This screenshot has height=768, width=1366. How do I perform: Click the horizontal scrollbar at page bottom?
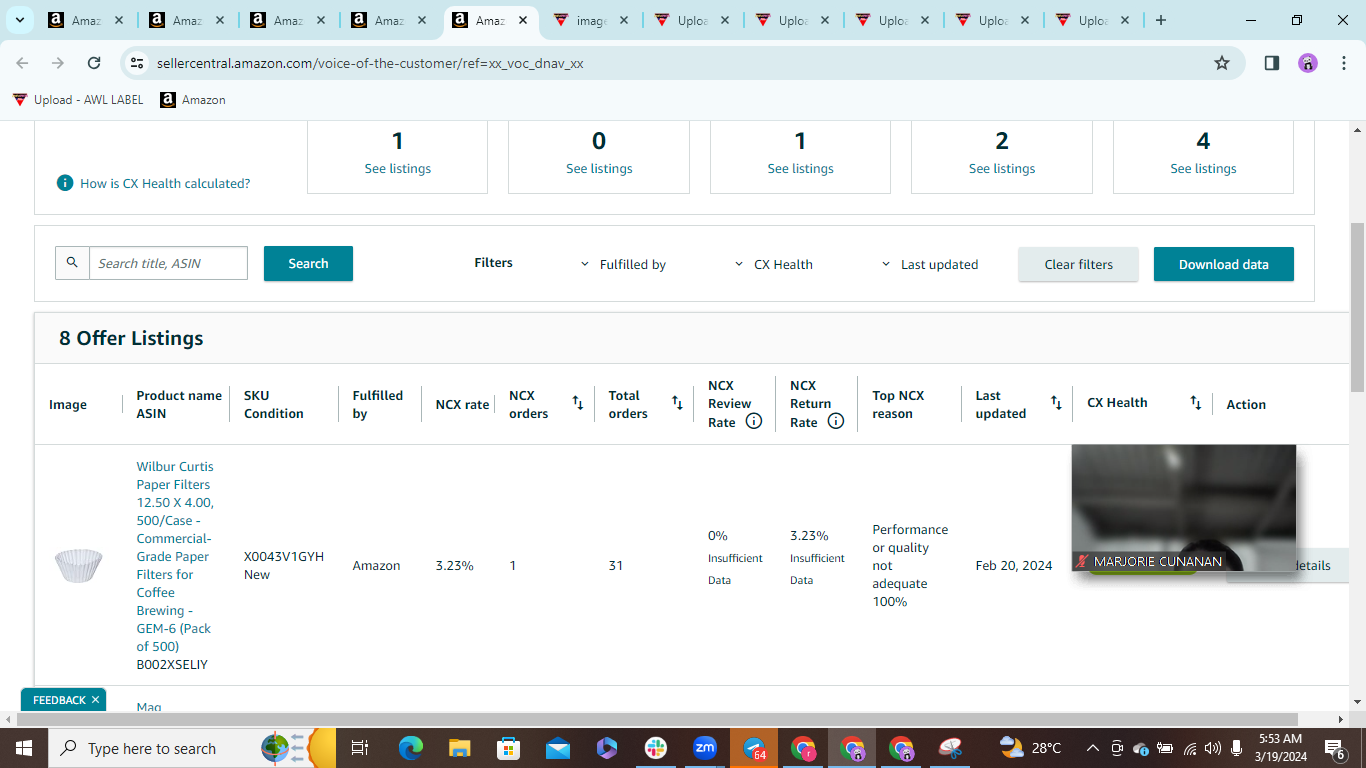[656, 719]
